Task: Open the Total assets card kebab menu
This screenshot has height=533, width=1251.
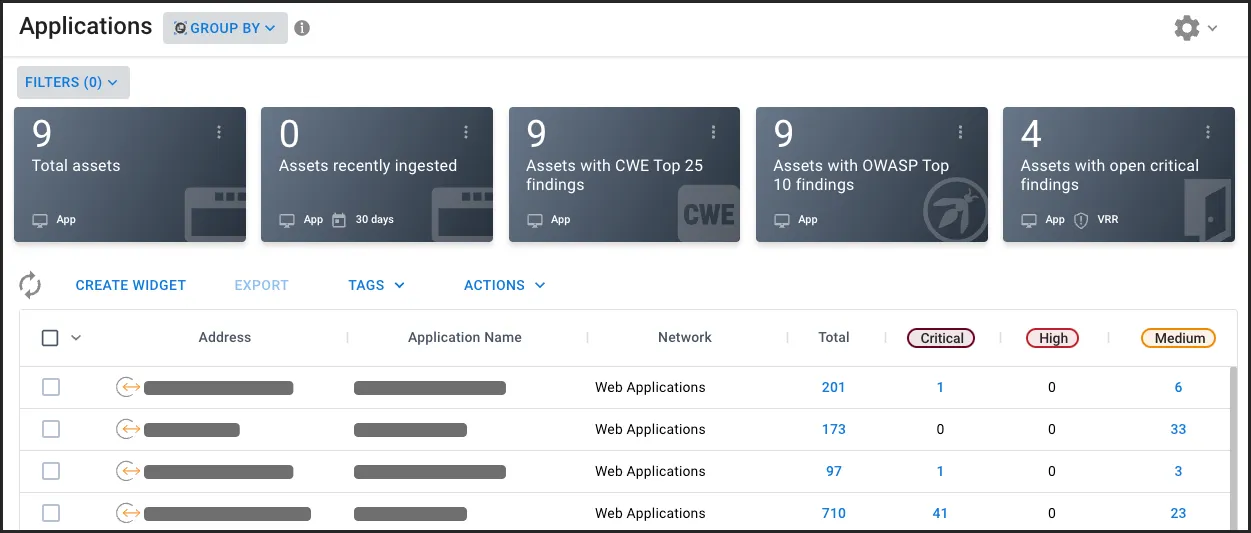Action: coord(219,132)
